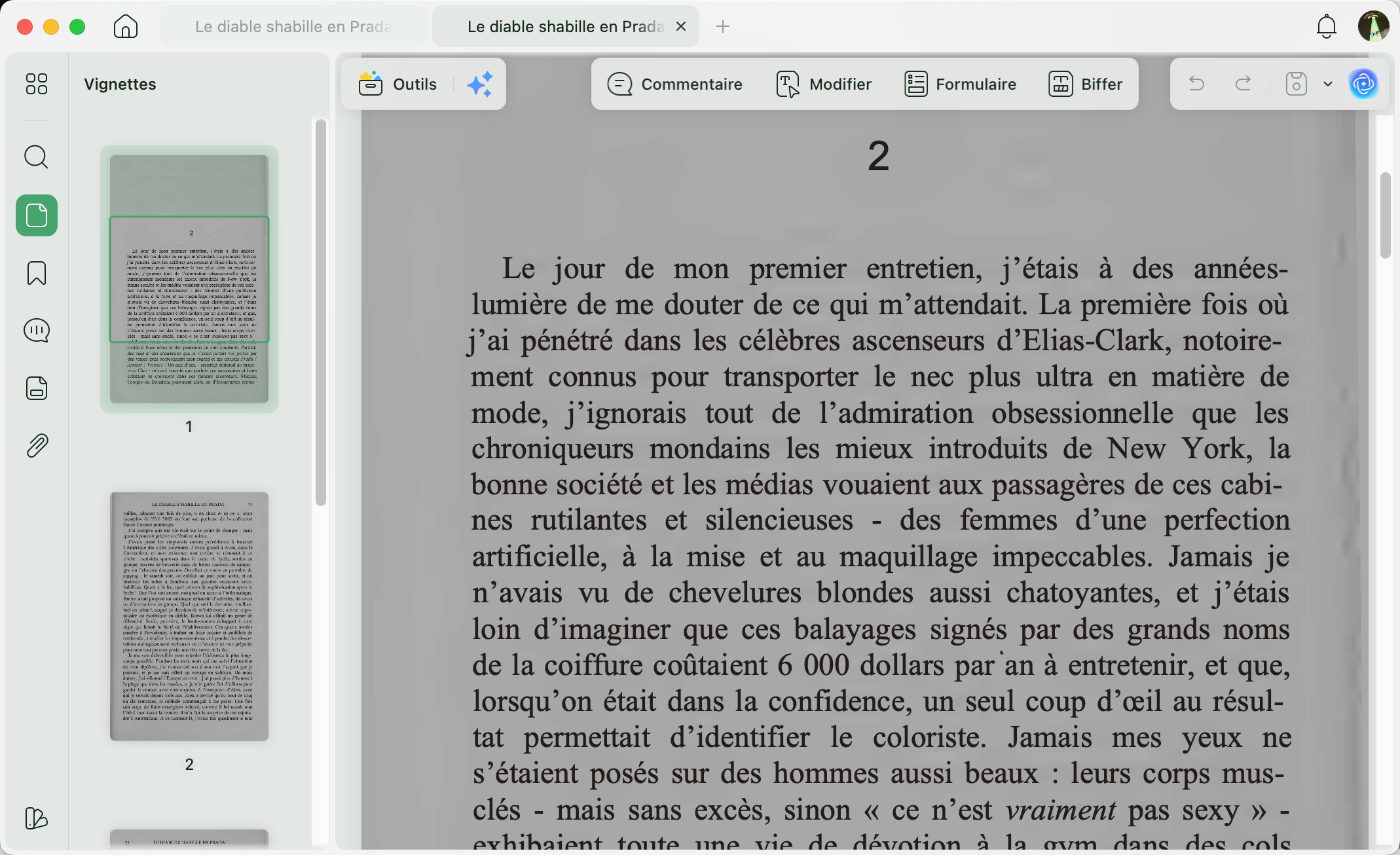Add a new tab with plus button

723,26
